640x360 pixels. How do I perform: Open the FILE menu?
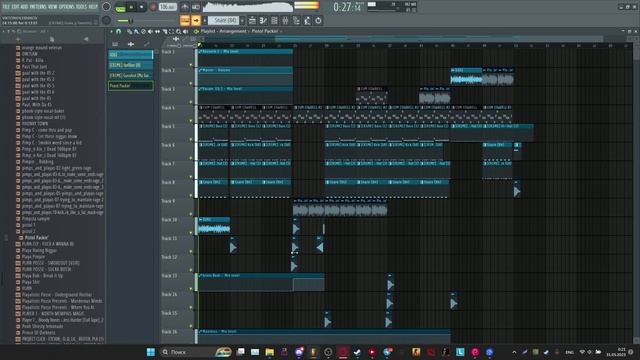[6, 7]
